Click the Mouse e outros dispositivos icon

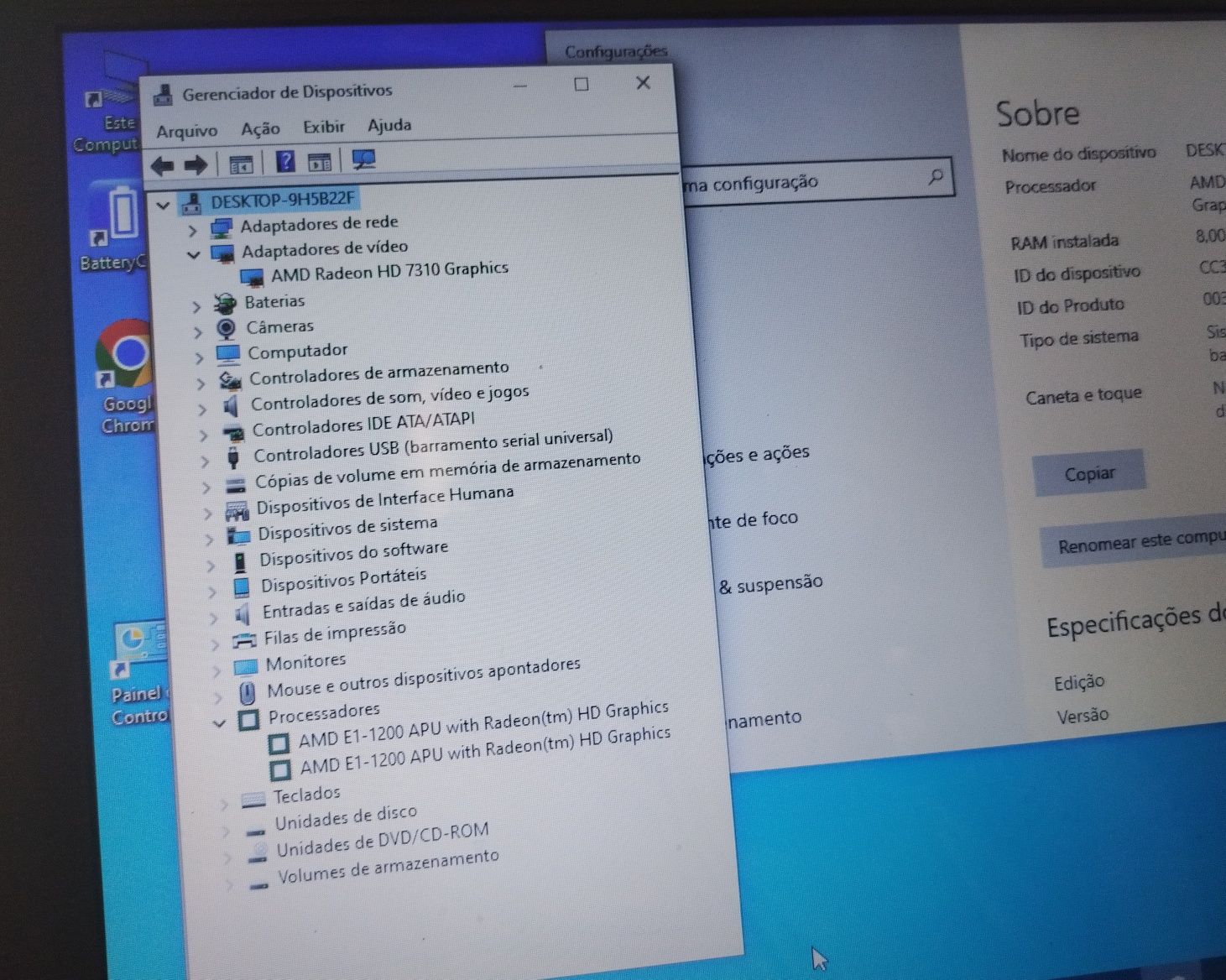[248, 693]
